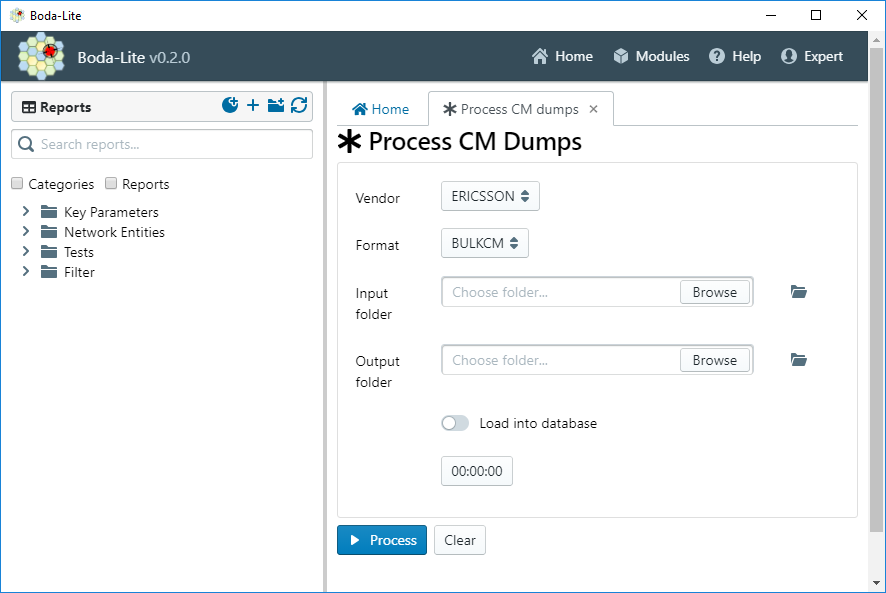Viewport: 886px width, 593px height.
Task: Switch to the Home tab
Action: coord(380,109)
